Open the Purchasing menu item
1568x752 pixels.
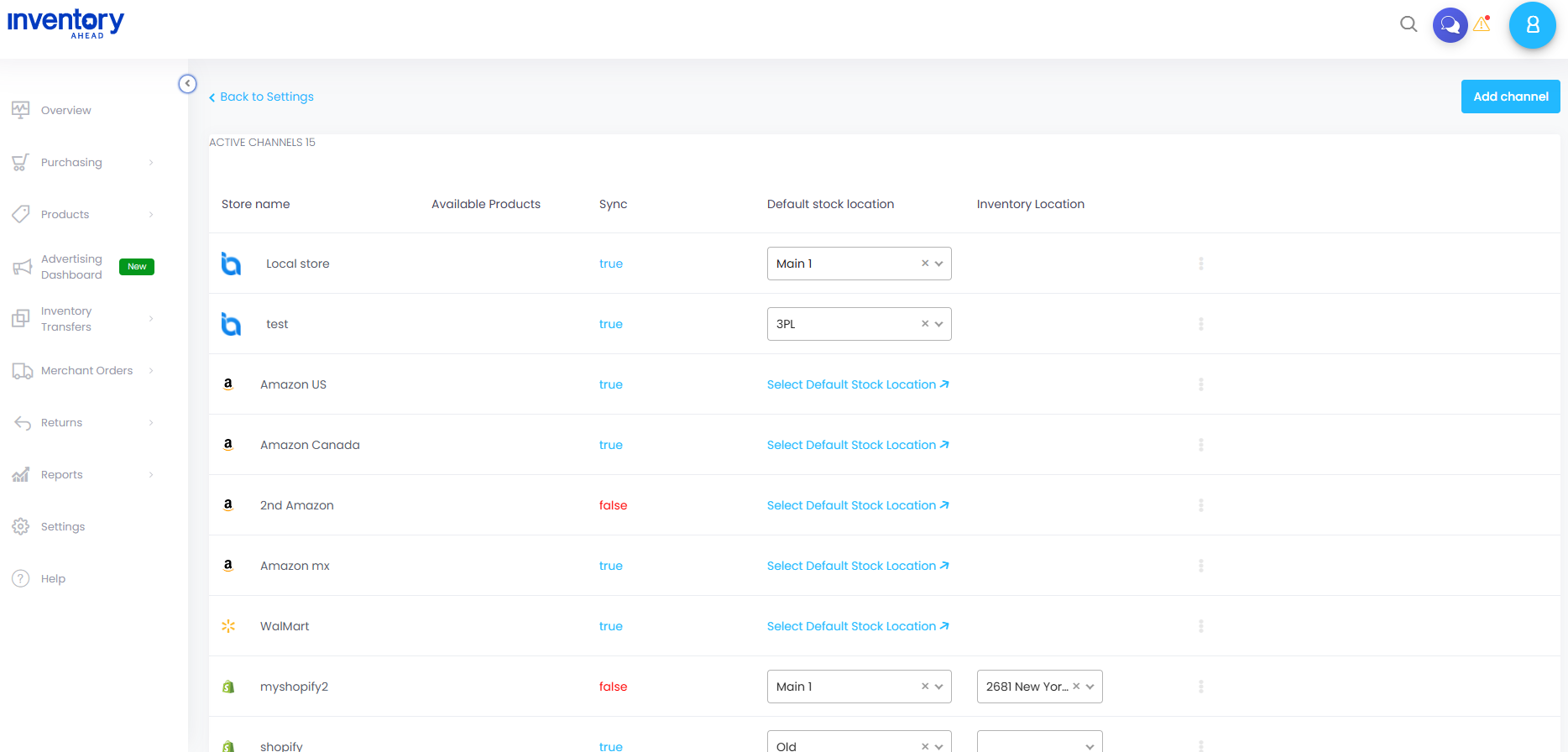(x=71, y=162)
